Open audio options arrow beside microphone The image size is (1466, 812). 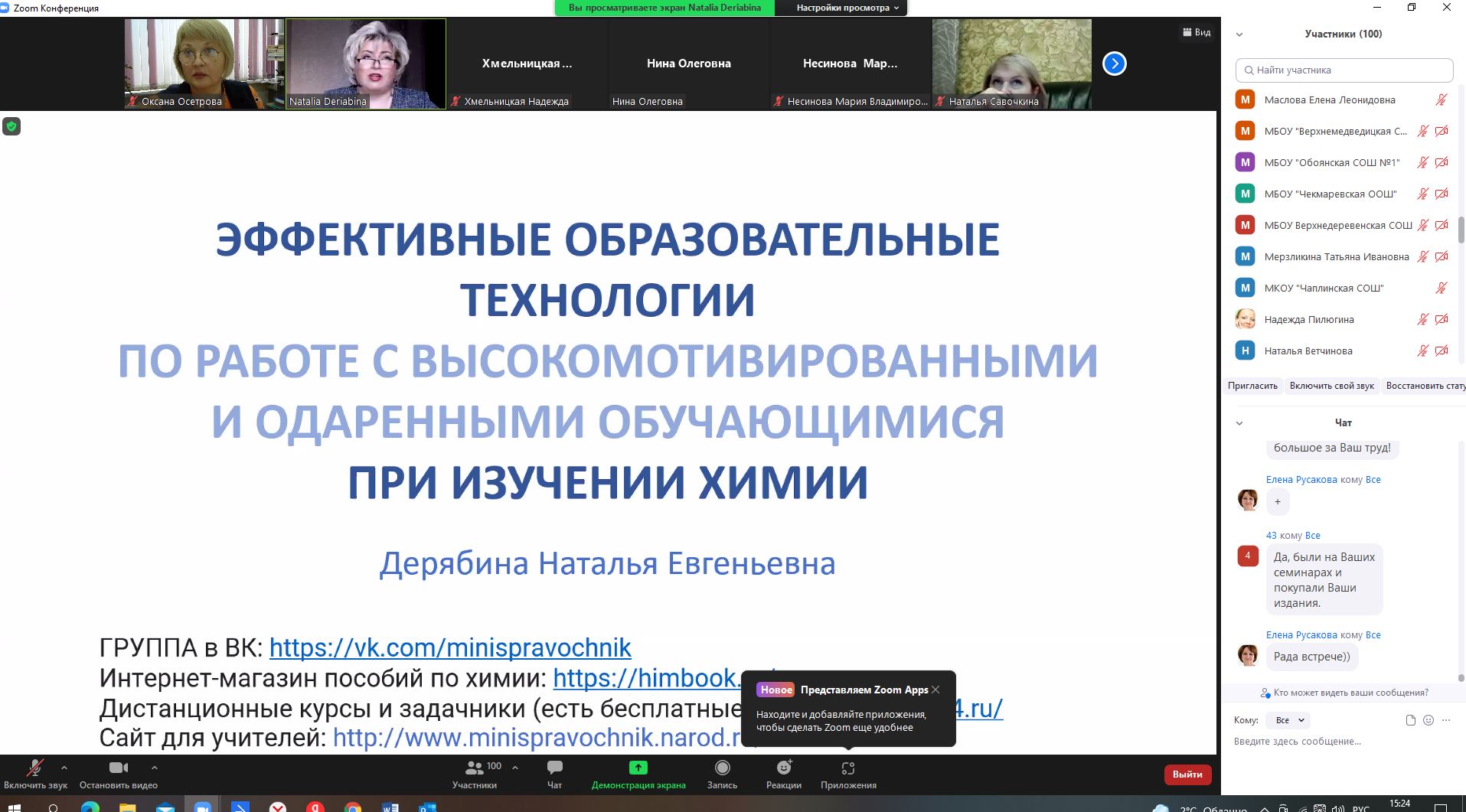[64, 767]
